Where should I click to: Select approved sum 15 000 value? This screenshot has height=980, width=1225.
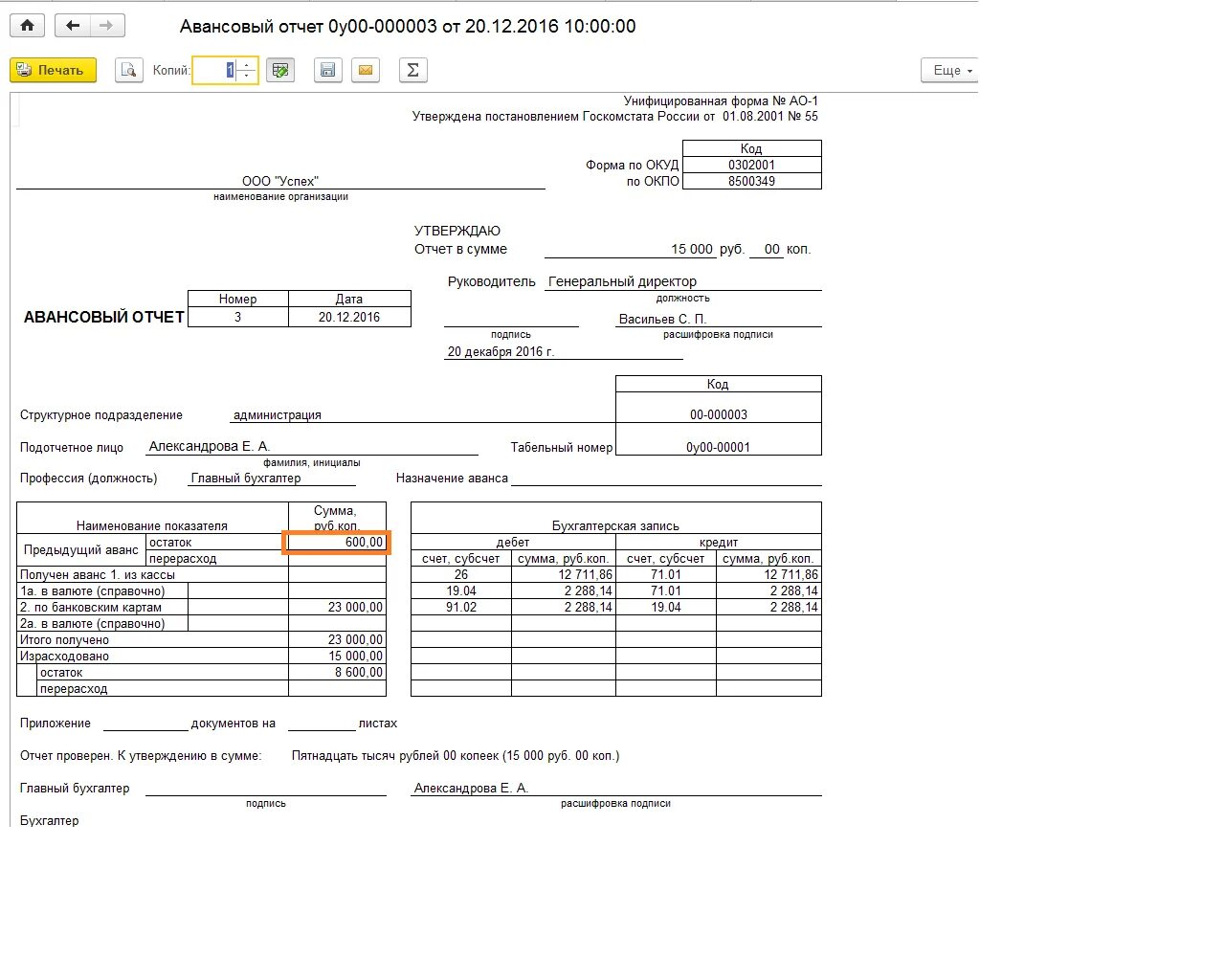click(x=692, y=249)
